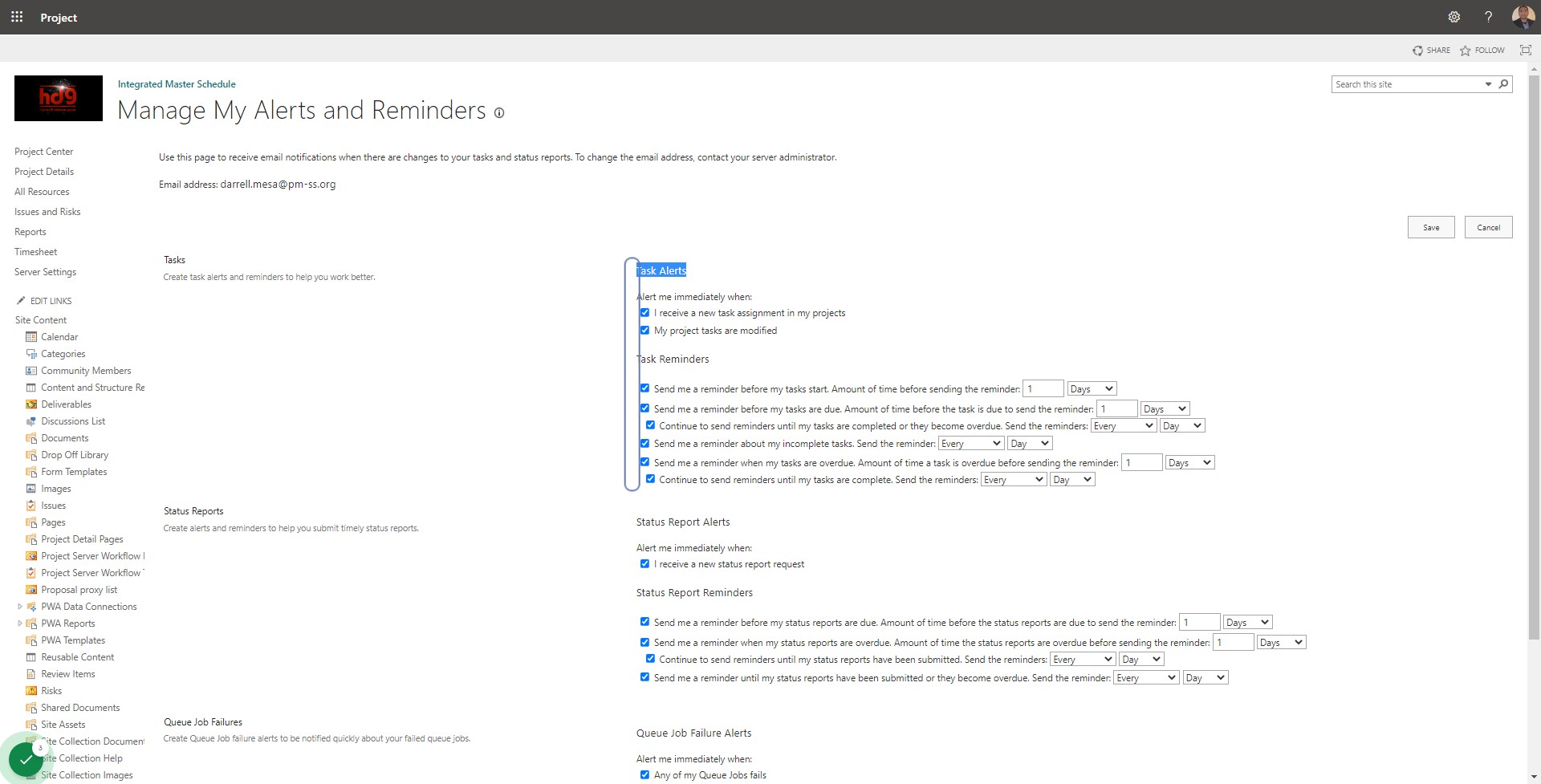Click the Save button
The height and width of the screenshot is (784, 1541).
point(1431,227)
